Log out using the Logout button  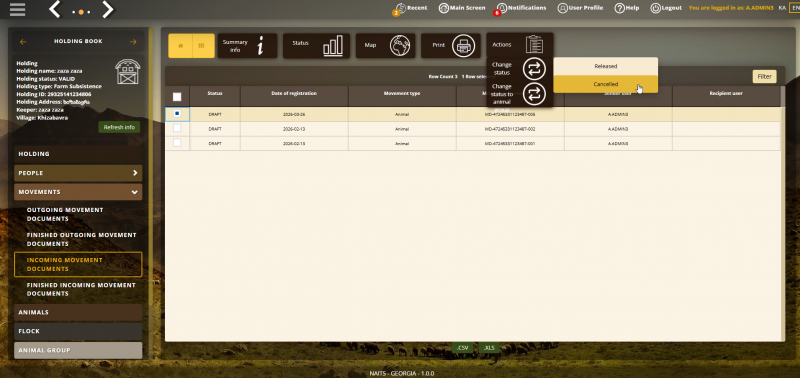666,8
